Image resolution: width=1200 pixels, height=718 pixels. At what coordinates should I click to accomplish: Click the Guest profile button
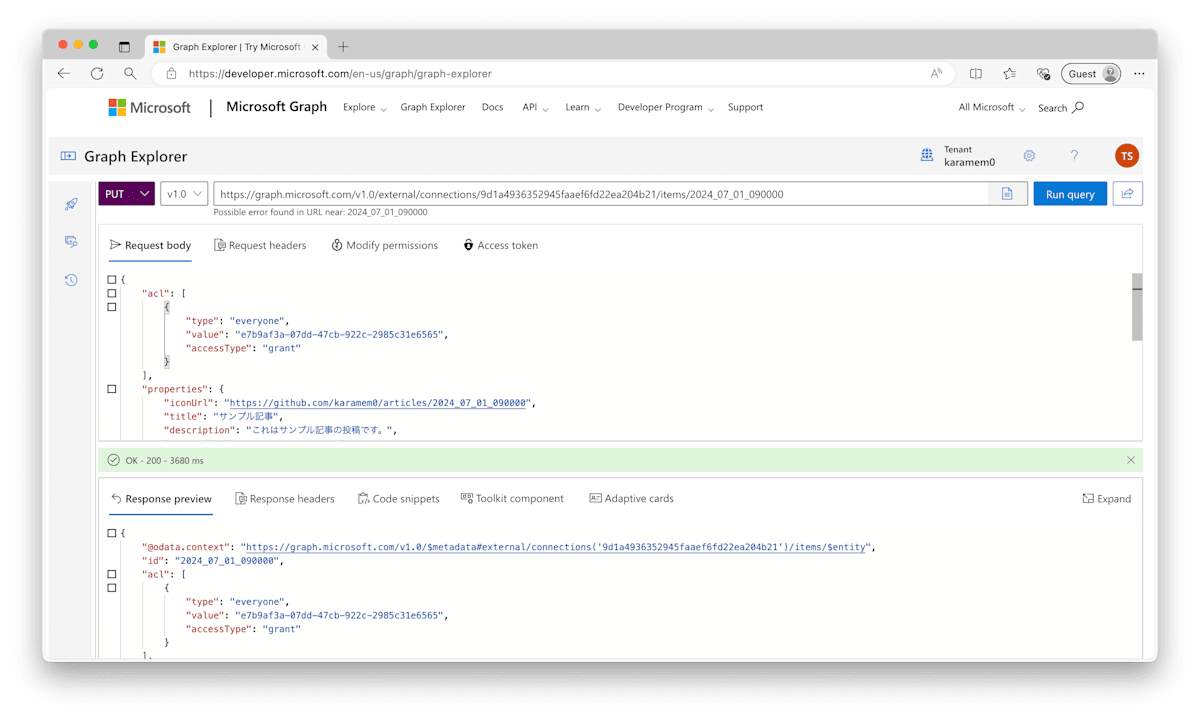click(x=1091, y=73)
